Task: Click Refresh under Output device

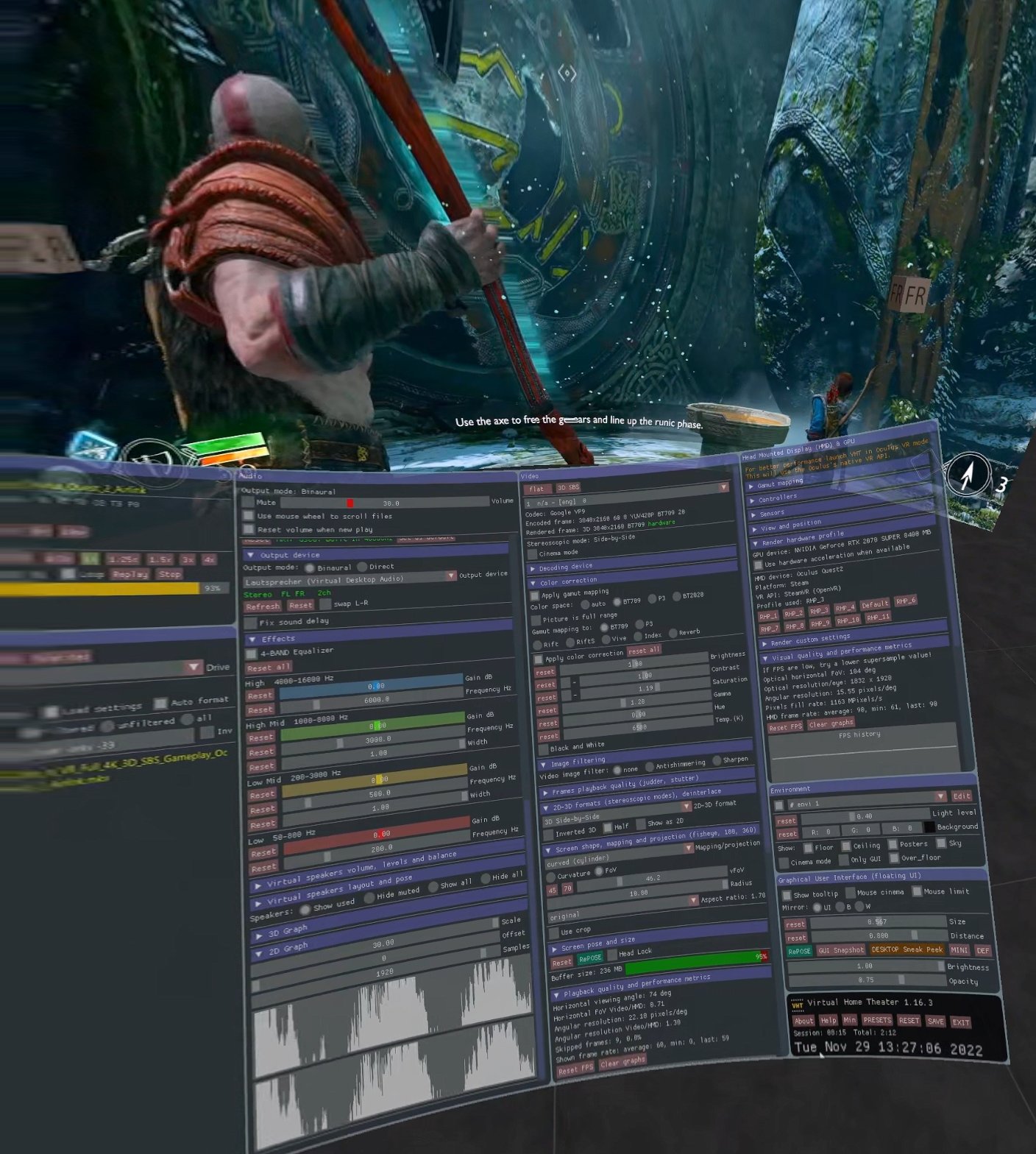Action: pos(263,606)
